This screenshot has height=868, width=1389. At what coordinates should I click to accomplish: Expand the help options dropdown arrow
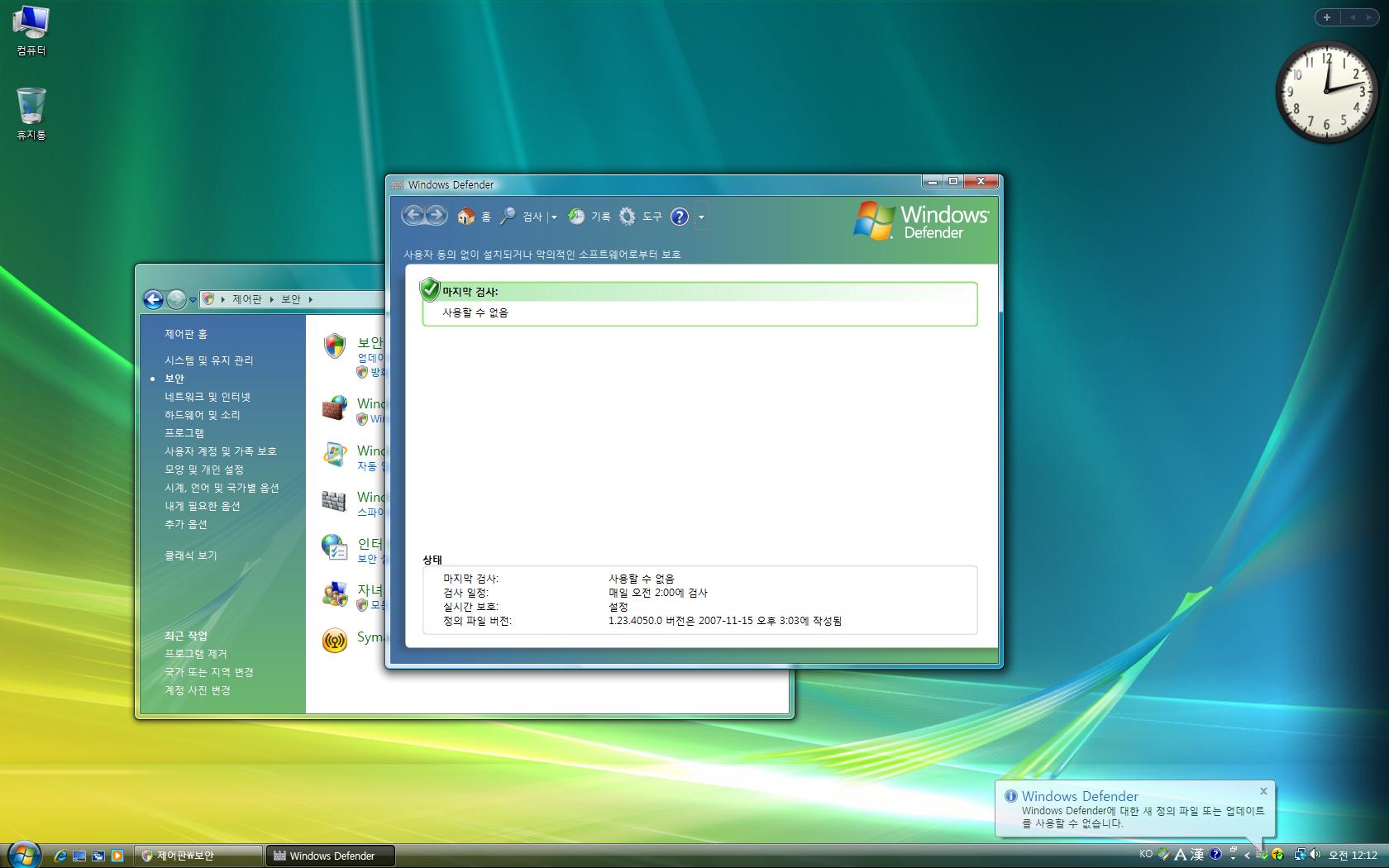pyautogui.click(x=701, y=217)
